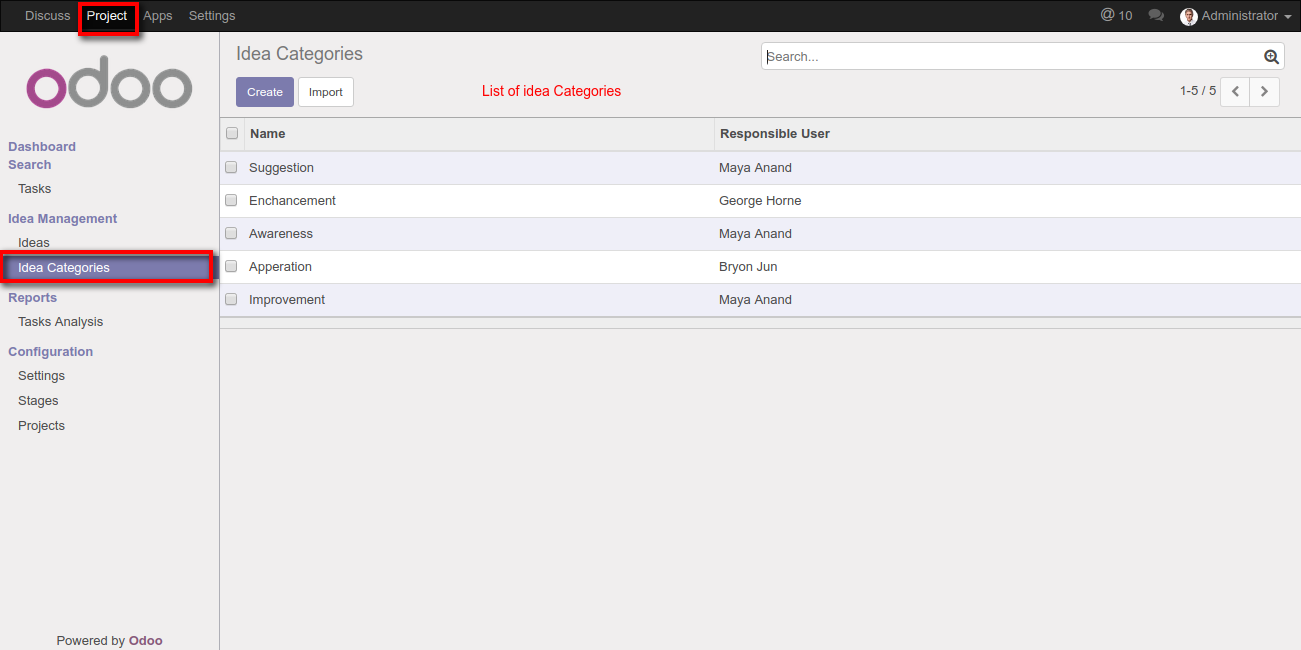Check the Enchancement row checkbox
1301x650 pixels.
[231, 200]
